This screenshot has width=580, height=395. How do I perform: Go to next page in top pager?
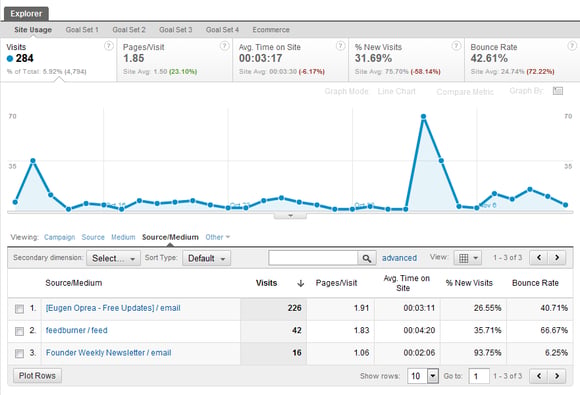pyautogui.click(x=557, y=257)
